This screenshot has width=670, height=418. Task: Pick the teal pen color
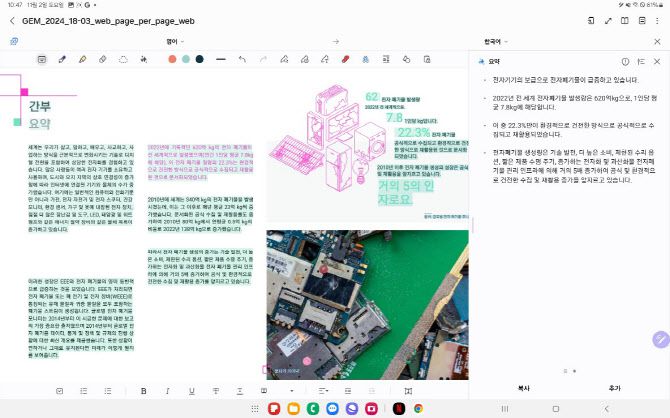pyautogui.click(x=186, y=59)
